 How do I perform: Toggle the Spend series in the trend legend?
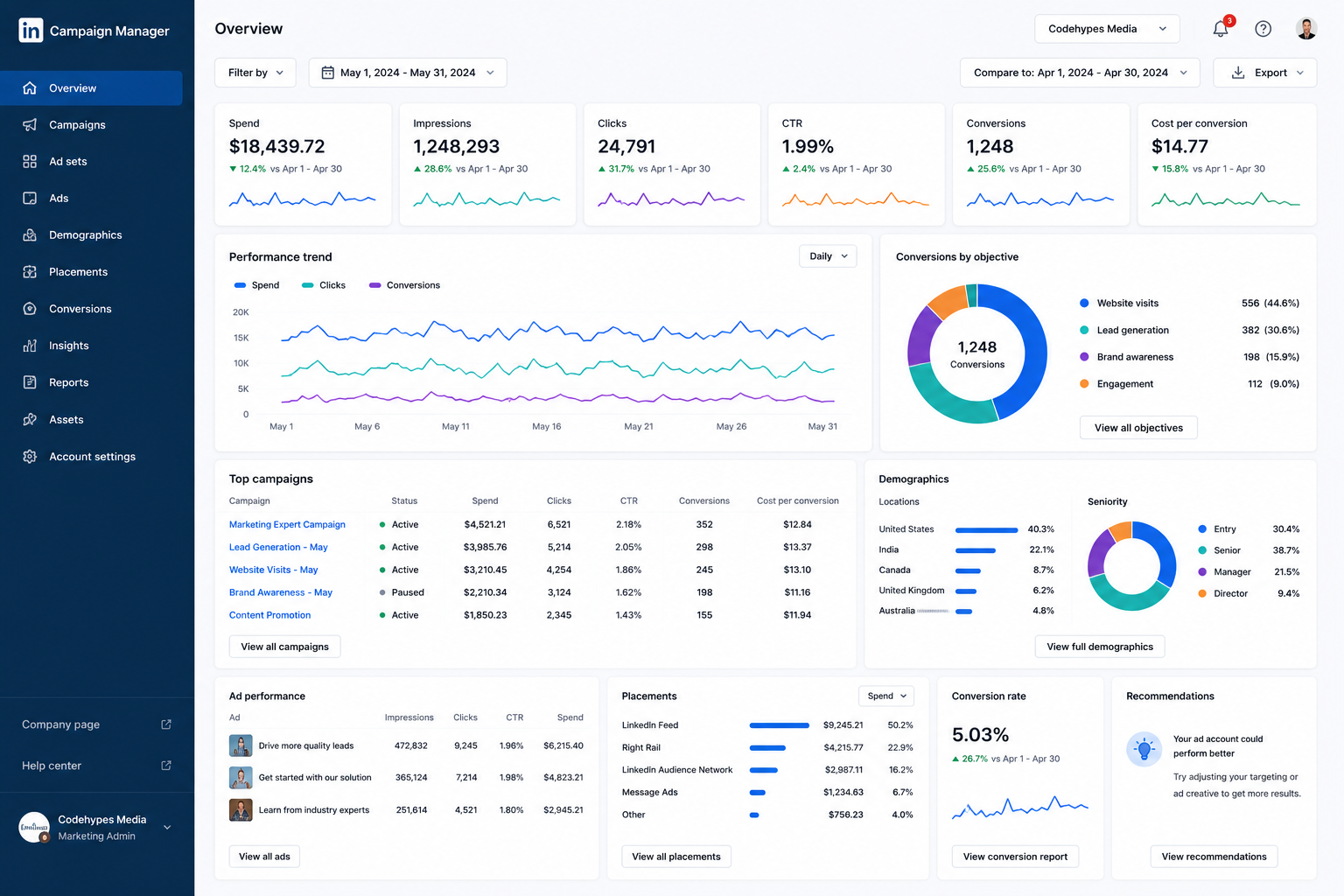pyautogui.click(x=256, y=285)
